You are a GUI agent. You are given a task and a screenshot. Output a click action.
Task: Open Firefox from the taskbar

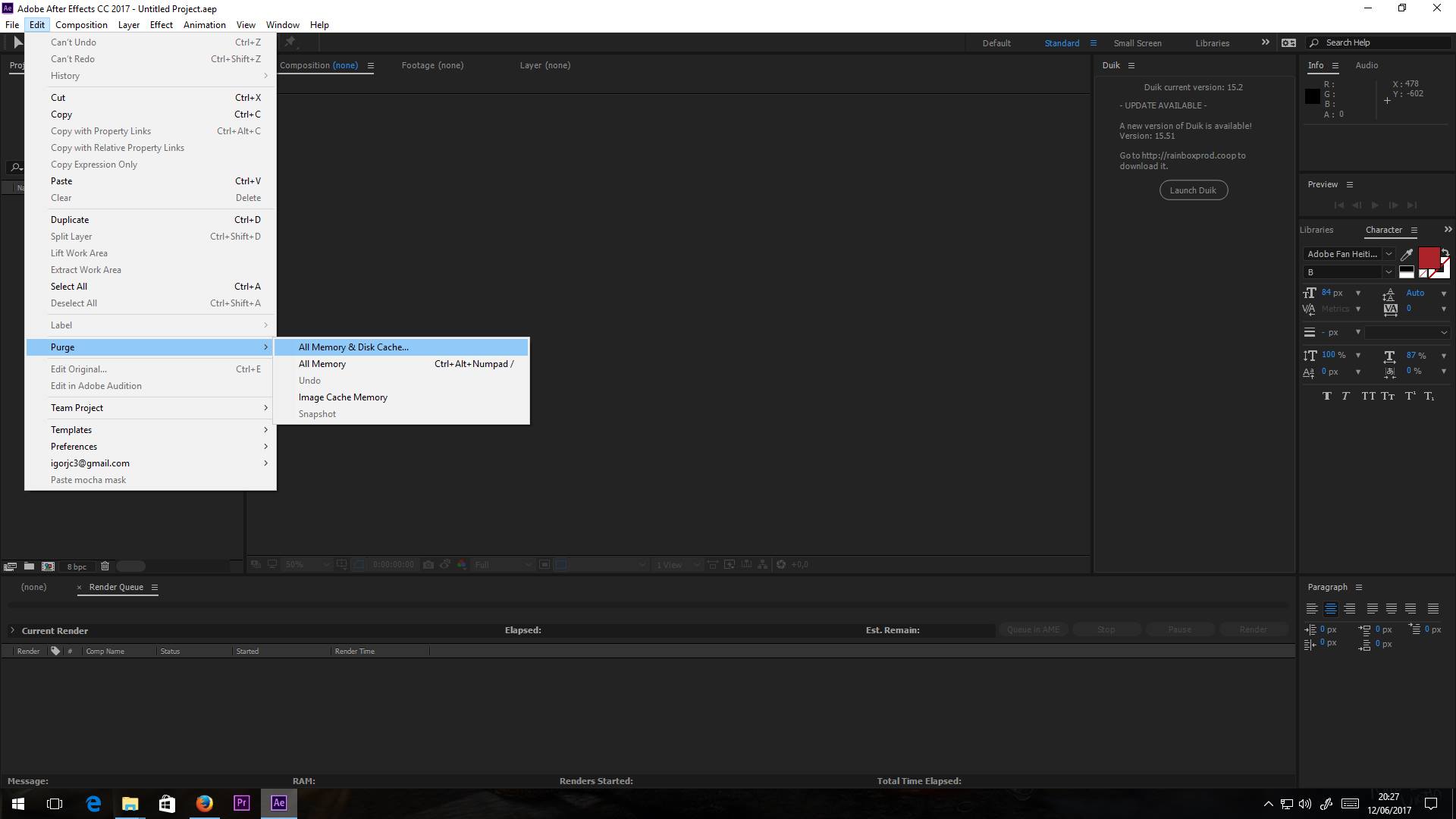pos(205,803)
